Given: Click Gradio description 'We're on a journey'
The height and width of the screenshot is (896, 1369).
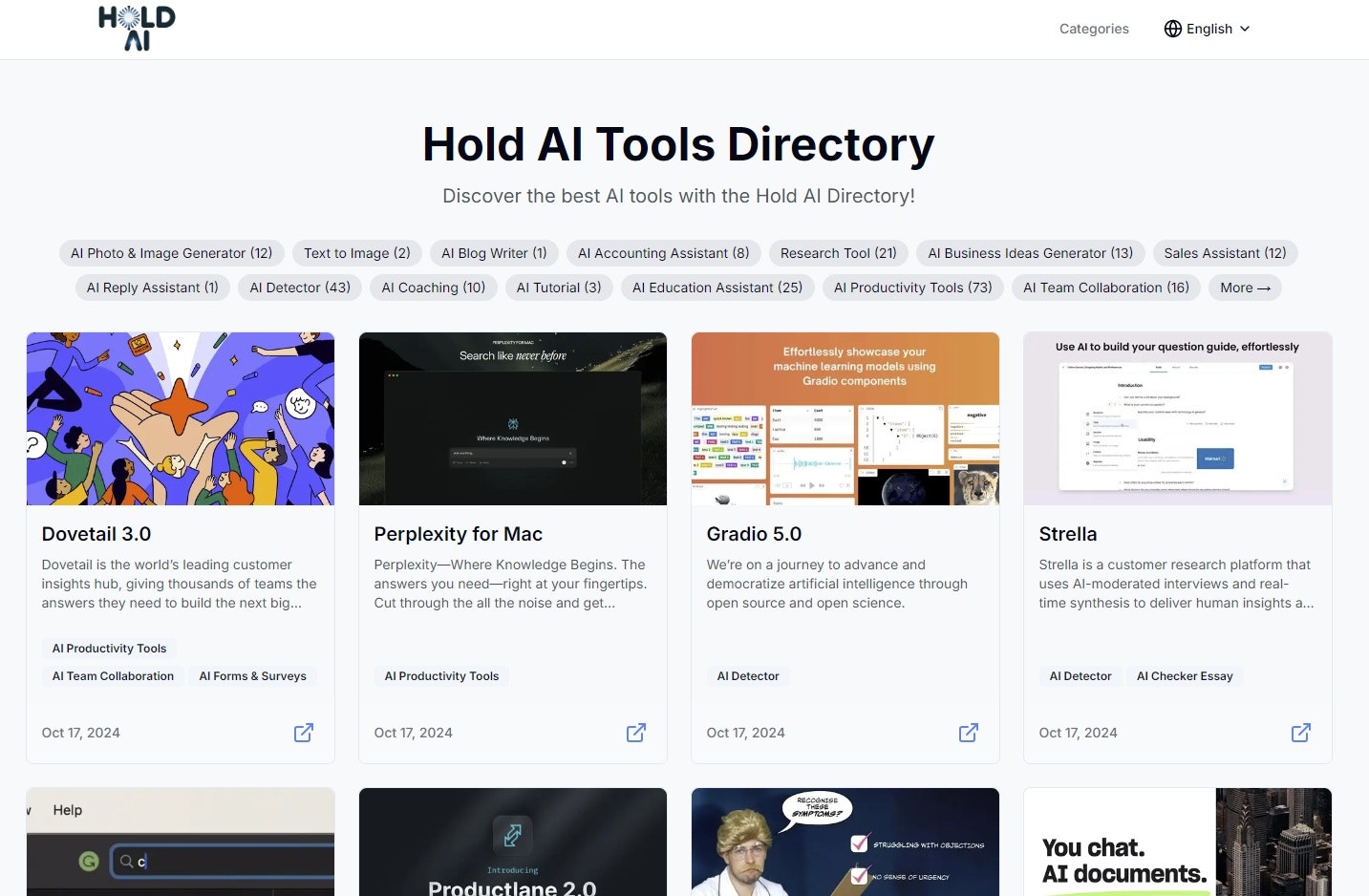Looking at the screenshot, I should 837,584.
